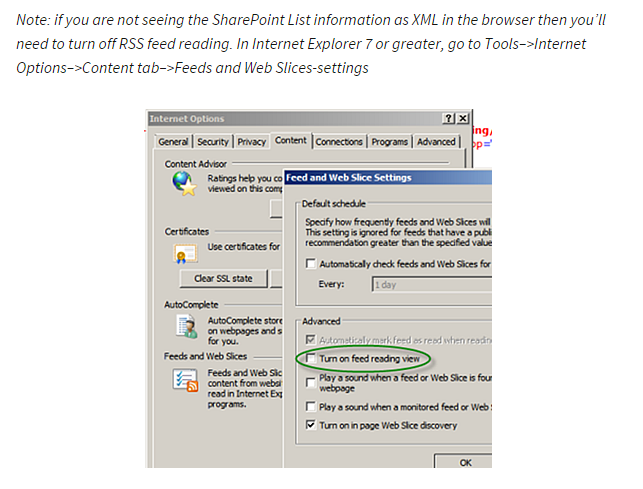
Task: Go to the Connections tab
Action: coord(339,142)
